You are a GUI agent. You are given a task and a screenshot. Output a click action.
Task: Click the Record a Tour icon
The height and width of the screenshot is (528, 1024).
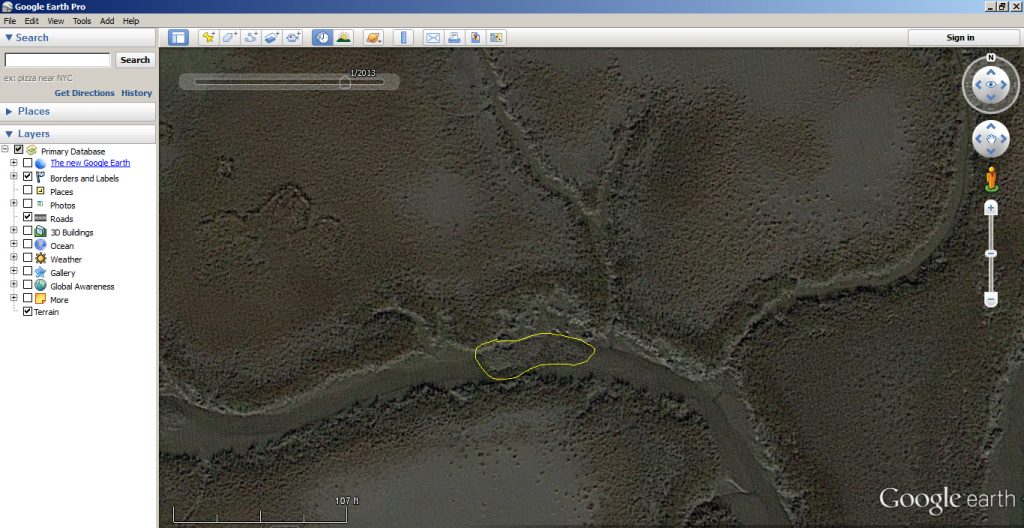pyautogui.click(x=293, y=37)
